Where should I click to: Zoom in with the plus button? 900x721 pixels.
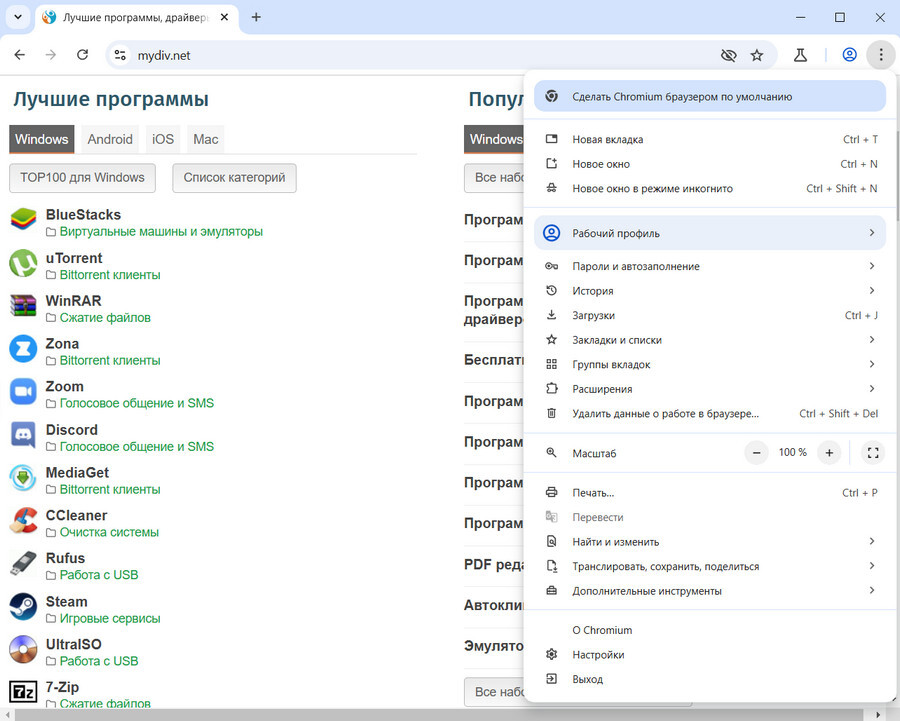point(829,453)
